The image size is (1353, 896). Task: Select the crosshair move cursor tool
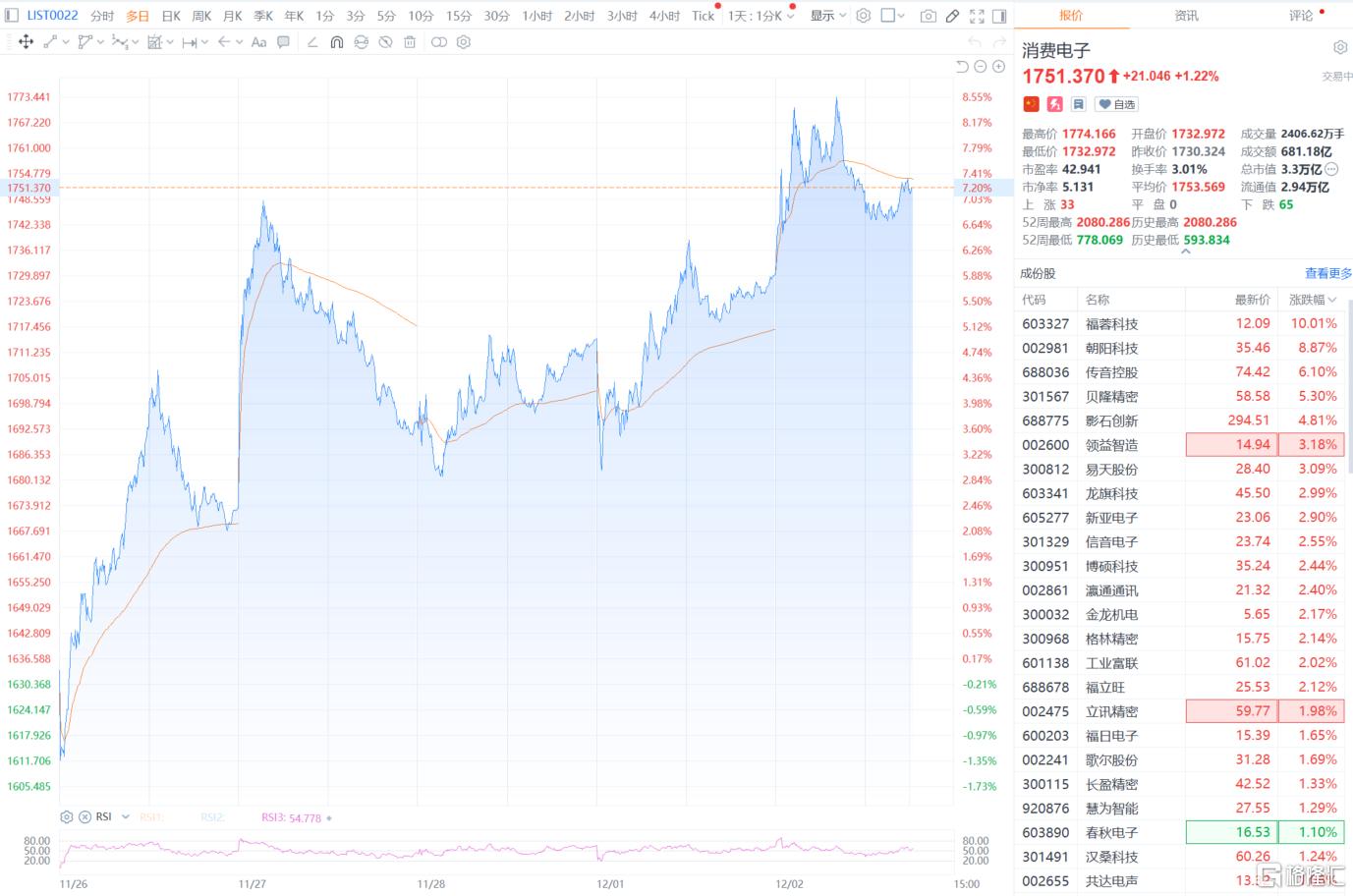(x=26, y=42)
